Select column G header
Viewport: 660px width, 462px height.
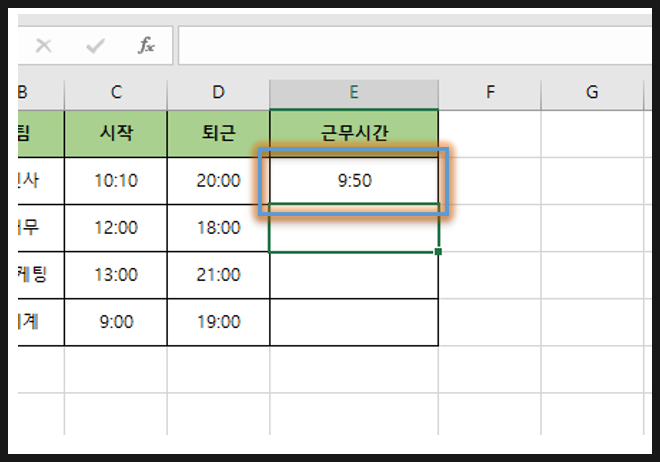tap(592, 92)
